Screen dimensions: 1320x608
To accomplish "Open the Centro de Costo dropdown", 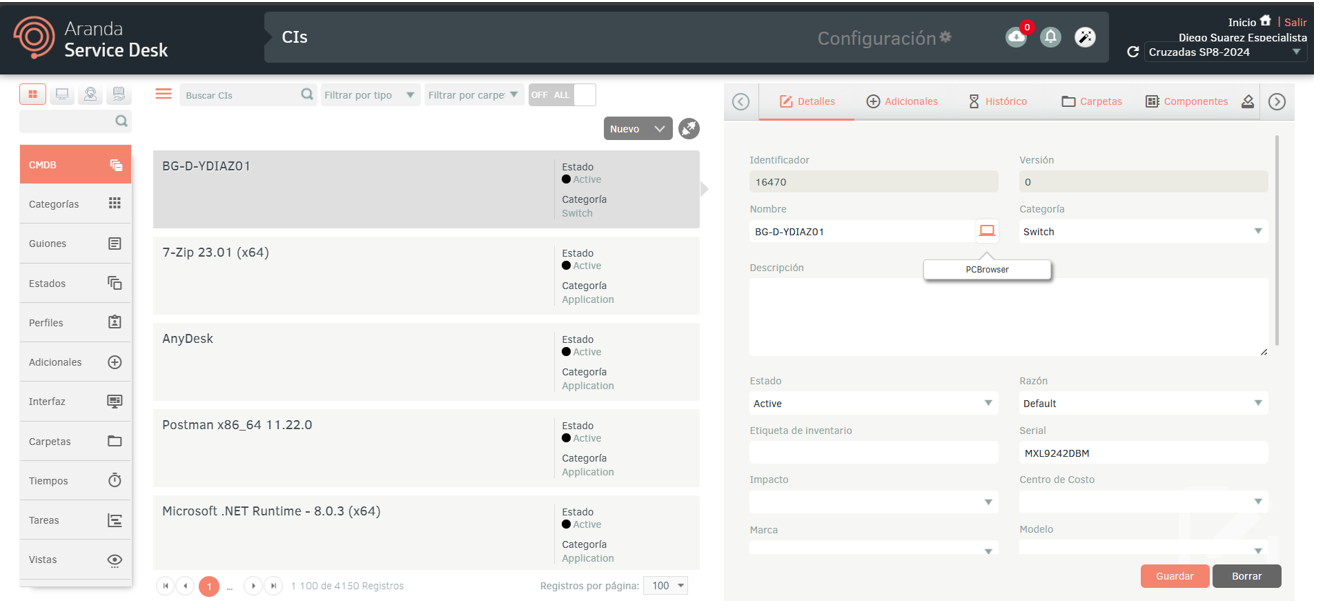I will coord(1143,502).
